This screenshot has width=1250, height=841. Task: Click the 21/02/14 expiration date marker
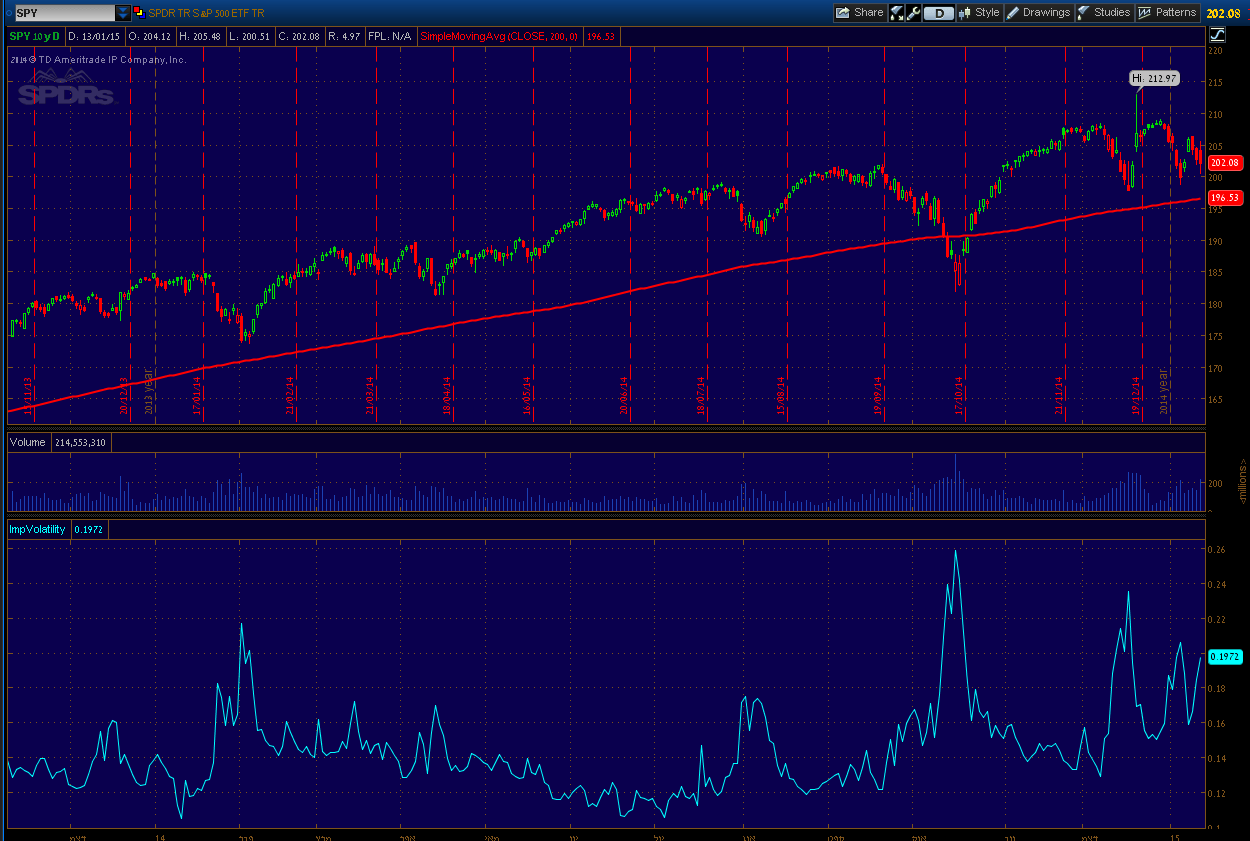click(290, 395)
